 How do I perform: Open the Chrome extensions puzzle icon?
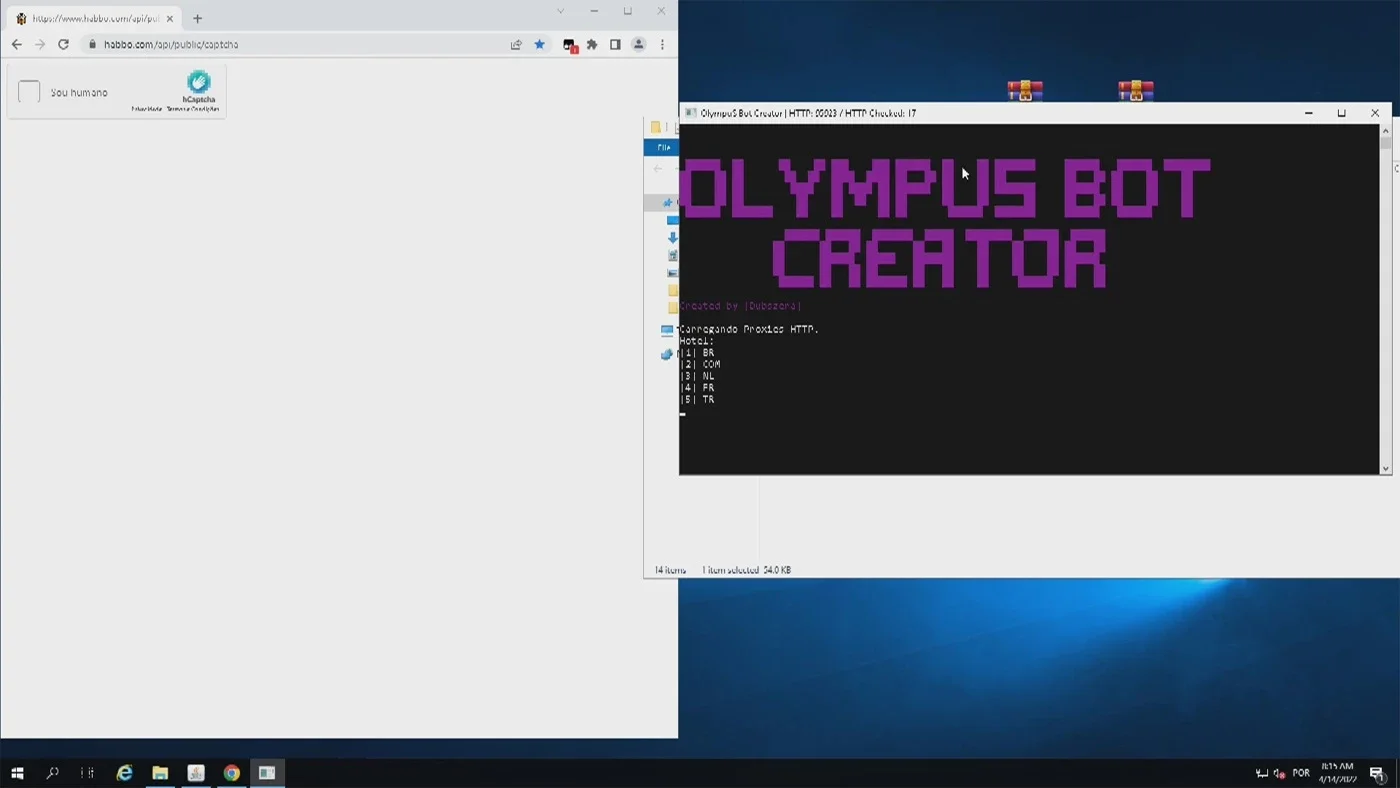pyautogui.click(x=592, y=44)
